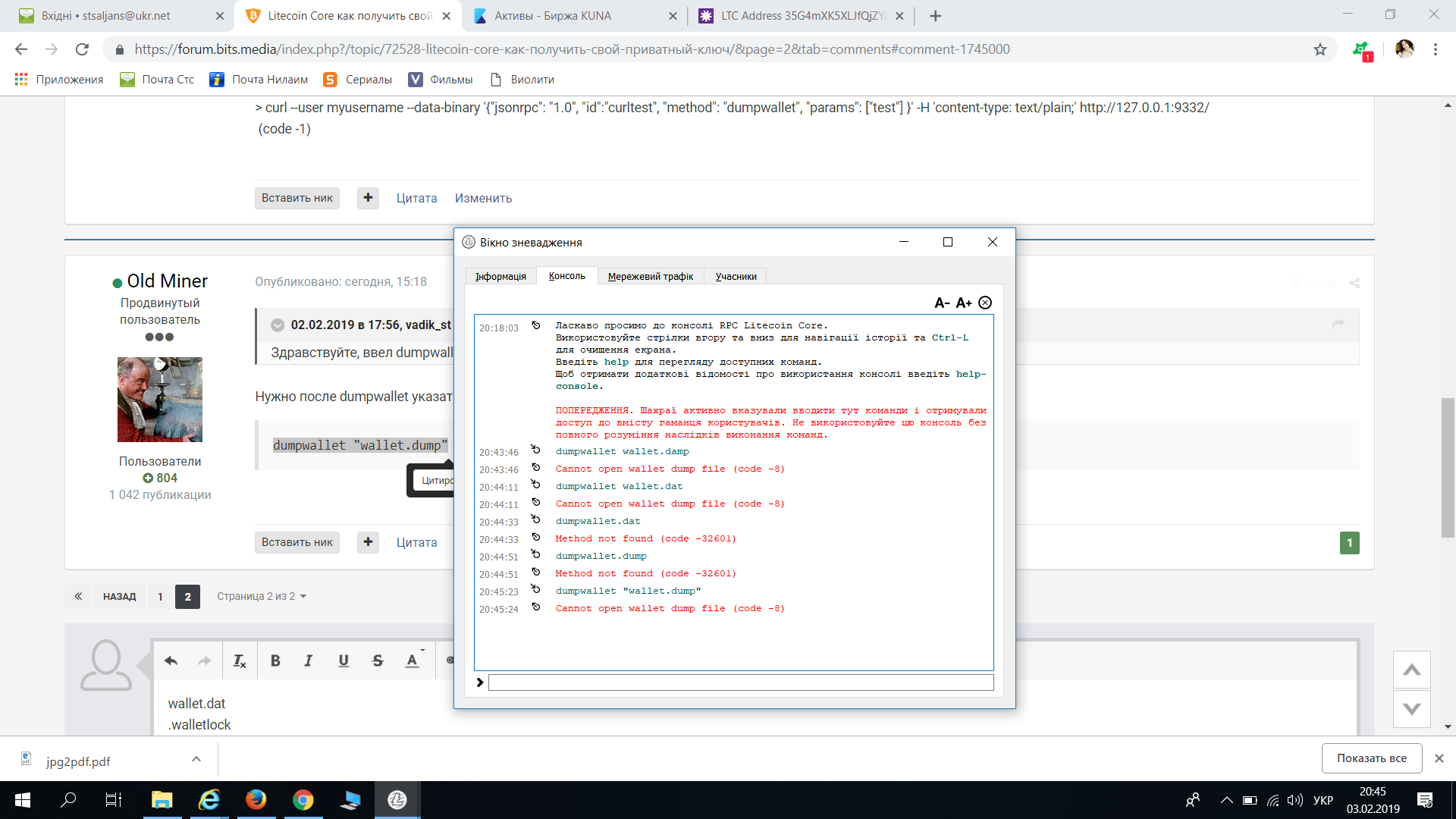Switch to Інформація tab in debug window
This screenshot has width=1456, height=819.
[500, 276]
